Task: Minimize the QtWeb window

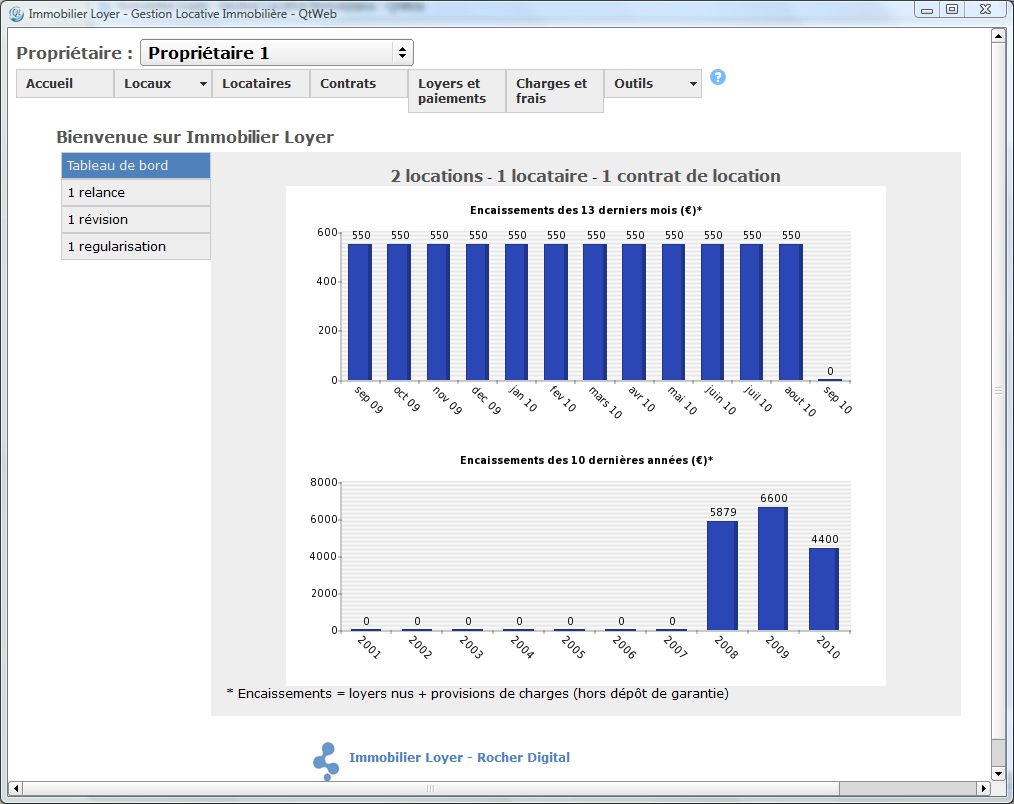Action: (x=927, y=9)
